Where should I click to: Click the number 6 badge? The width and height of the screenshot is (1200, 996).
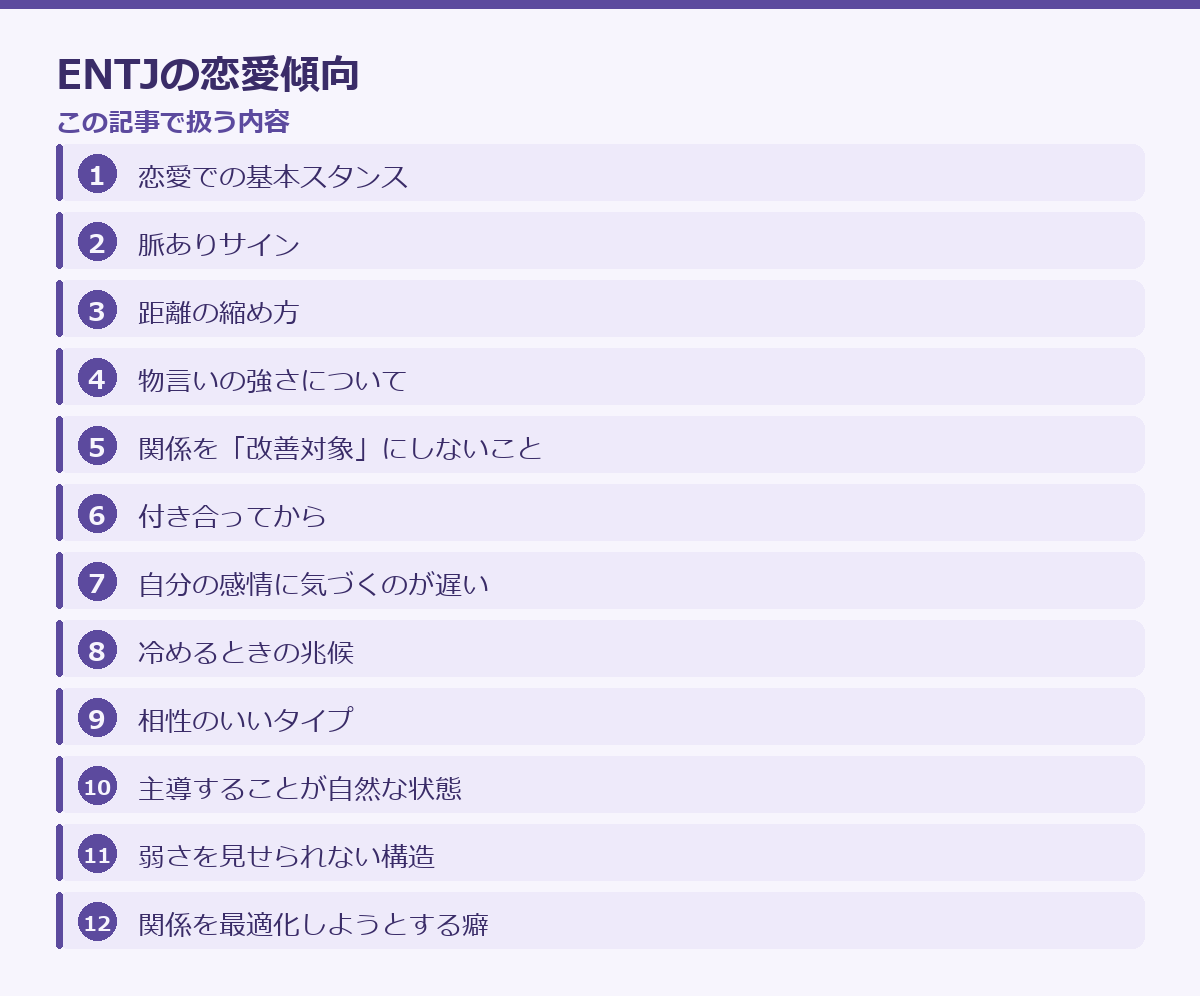point(97,515)
